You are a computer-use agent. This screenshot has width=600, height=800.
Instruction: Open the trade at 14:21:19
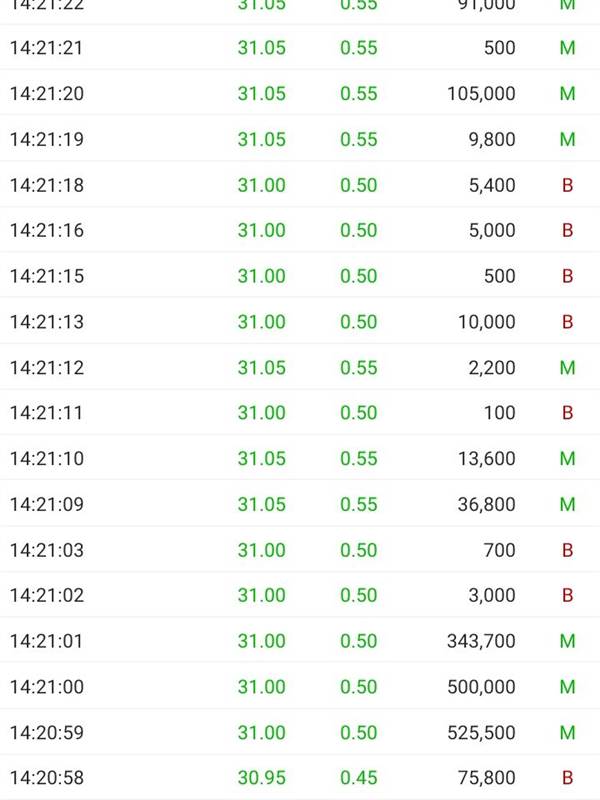(x=300, y=139)
